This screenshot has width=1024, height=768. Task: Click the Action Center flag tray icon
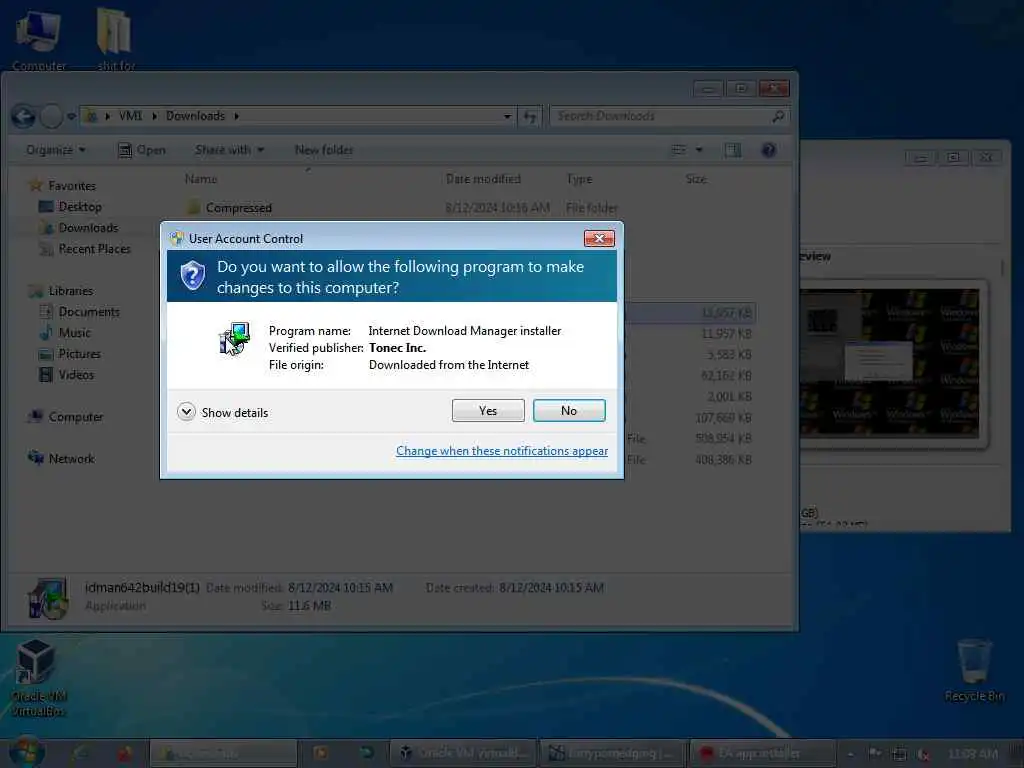tap(875, 754)
